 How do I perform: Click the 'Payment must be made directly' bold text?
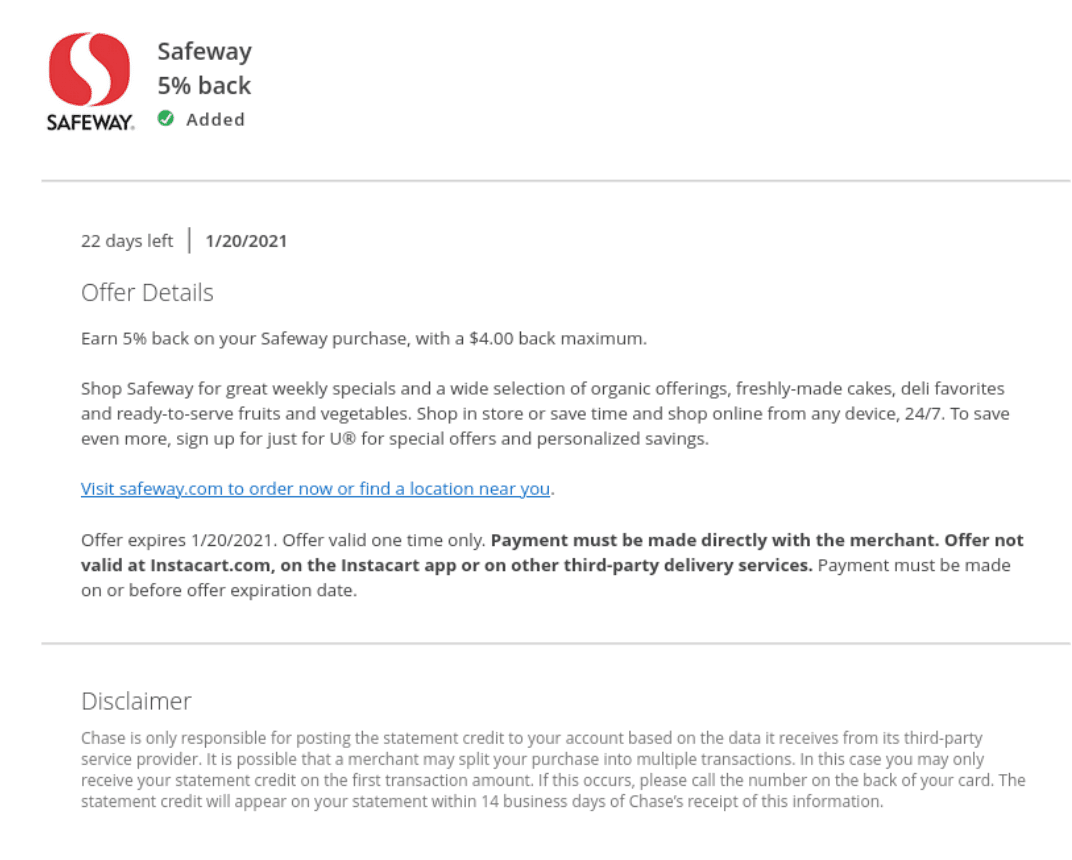click(x=715, y=540)
